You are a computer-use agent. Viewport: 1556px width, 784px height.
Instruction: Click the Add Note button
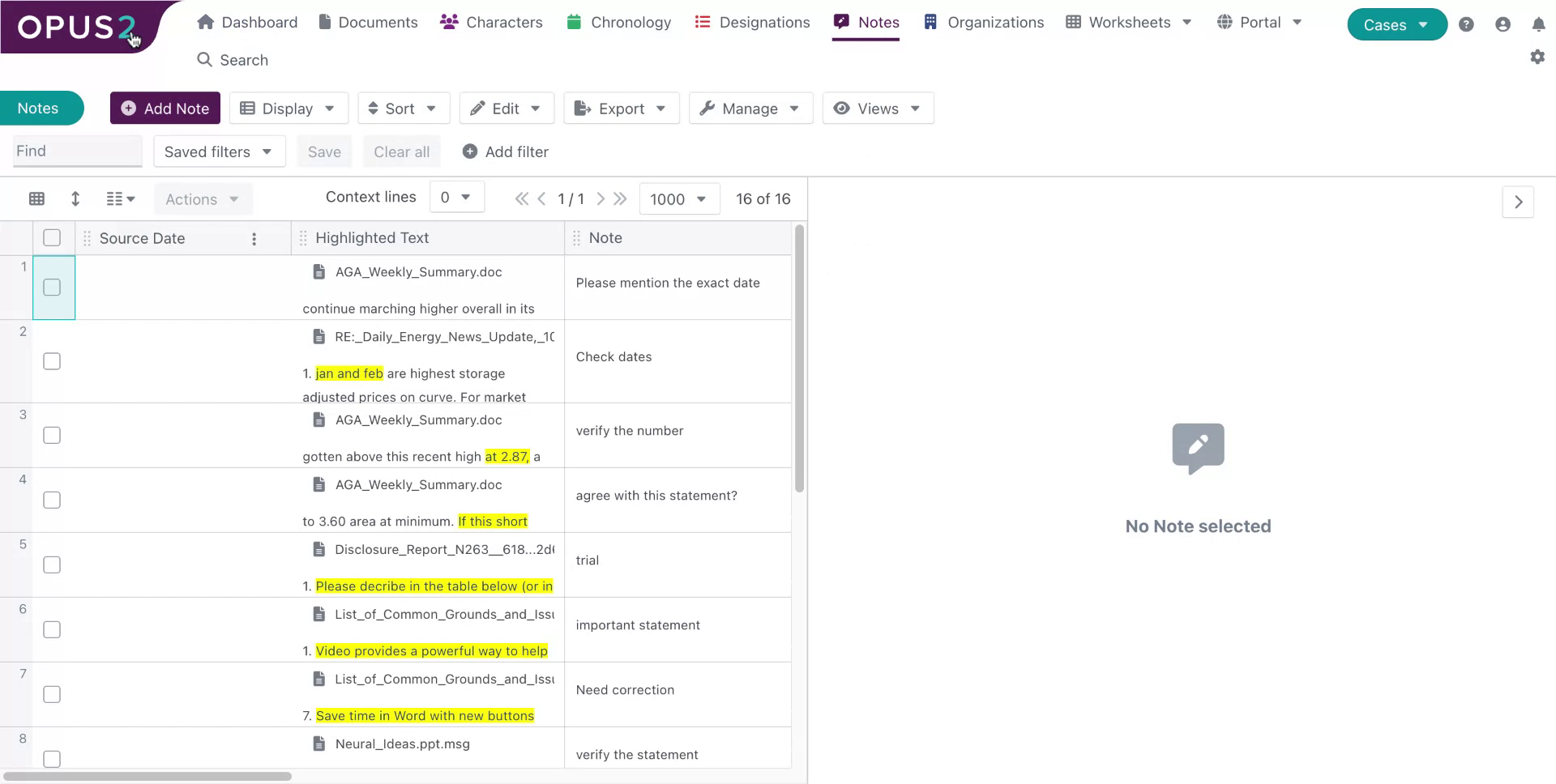click(x=165, y=108)
